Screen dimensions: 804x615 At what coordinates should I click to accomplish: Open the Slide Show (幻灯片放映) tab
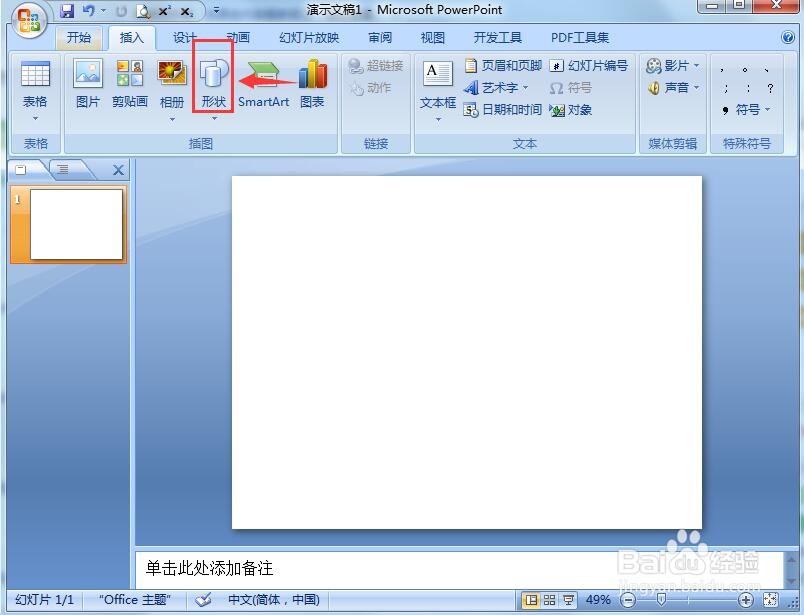tap(309, 37)
